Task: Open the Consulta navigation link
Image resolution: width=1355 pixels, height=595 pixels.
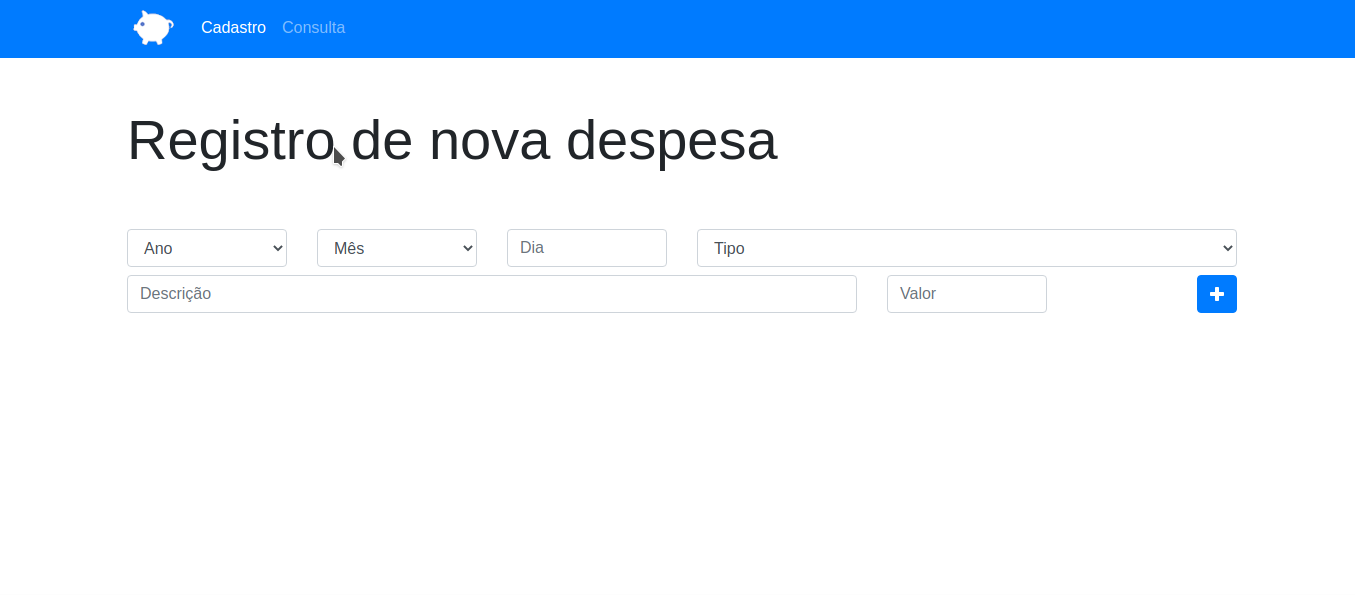Action: (x=313, y=27)
